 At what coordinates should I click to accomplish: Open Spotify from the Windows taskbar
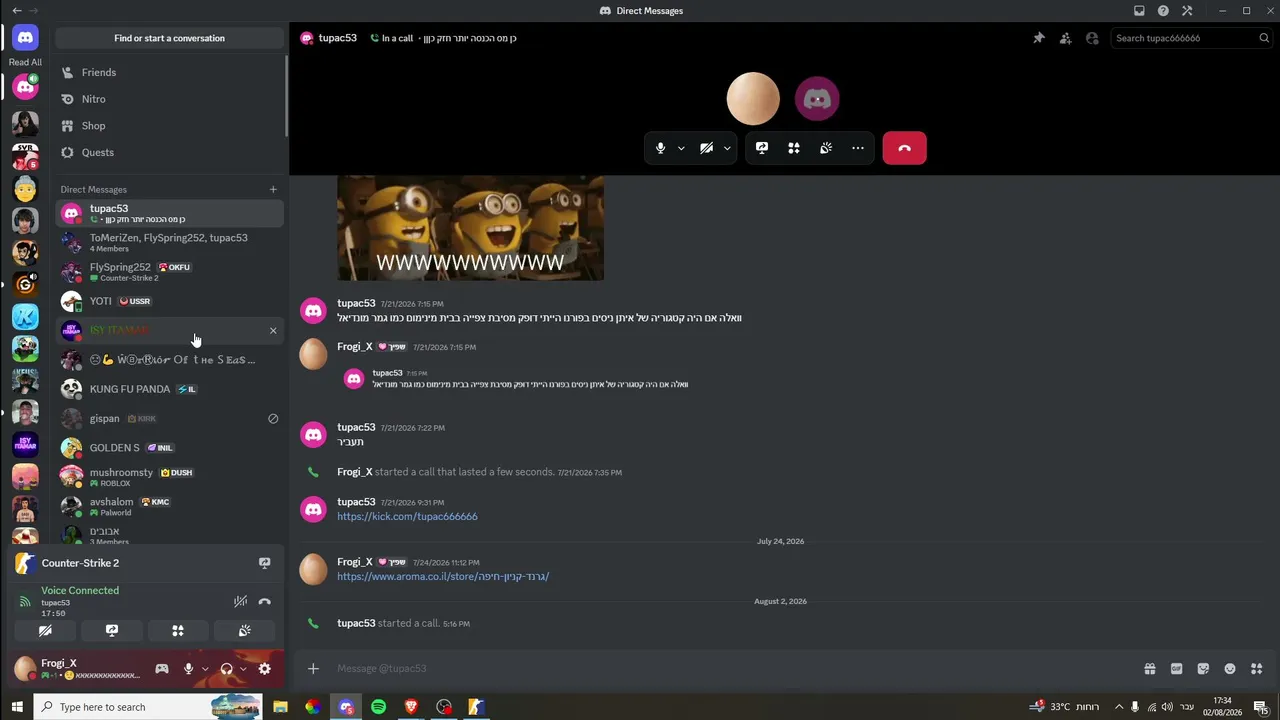pos(378,707)
